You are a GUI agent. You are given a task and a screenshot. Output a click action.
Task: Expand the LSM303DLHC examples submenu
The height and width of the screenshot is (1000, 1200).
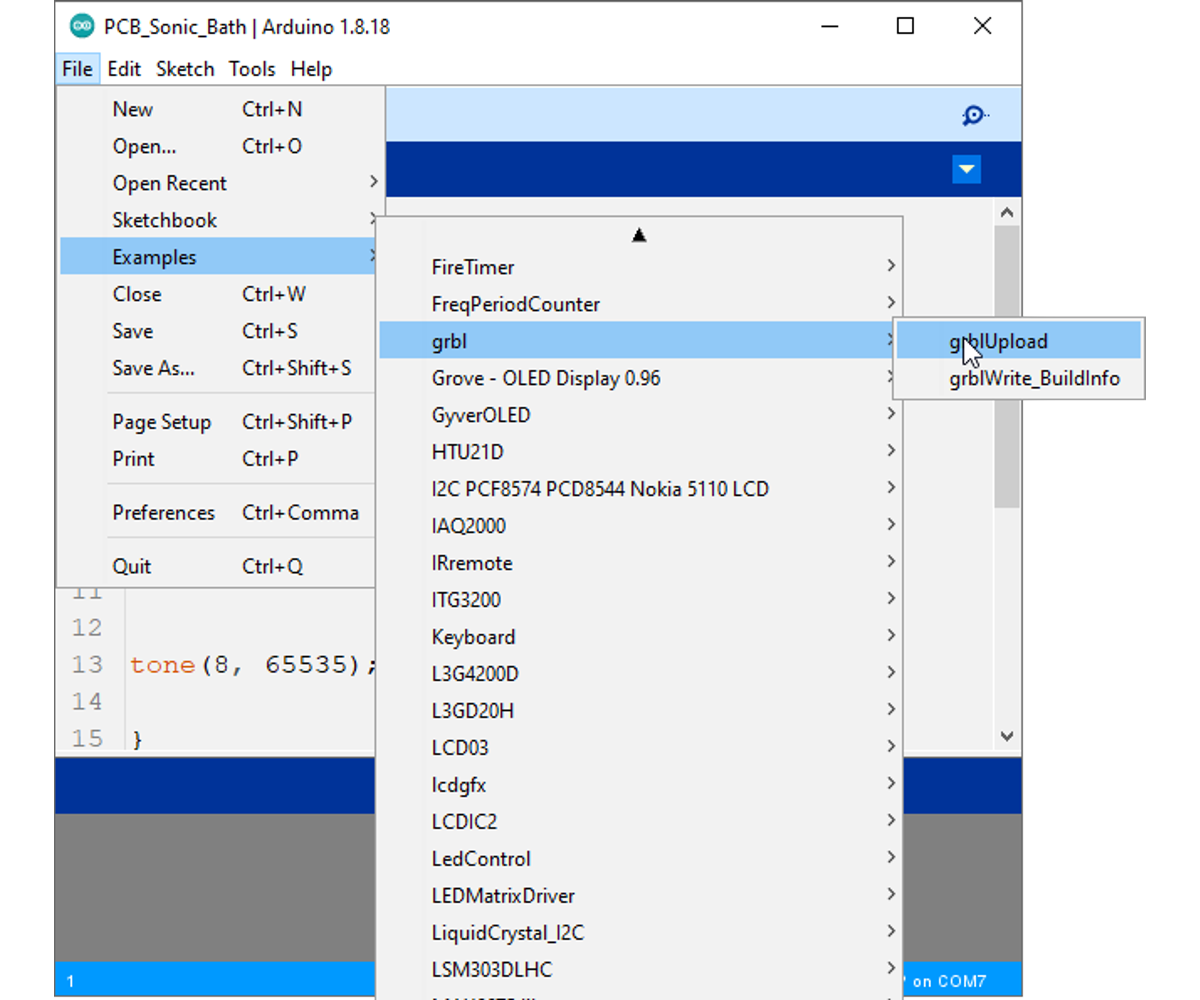pos(640,971)
